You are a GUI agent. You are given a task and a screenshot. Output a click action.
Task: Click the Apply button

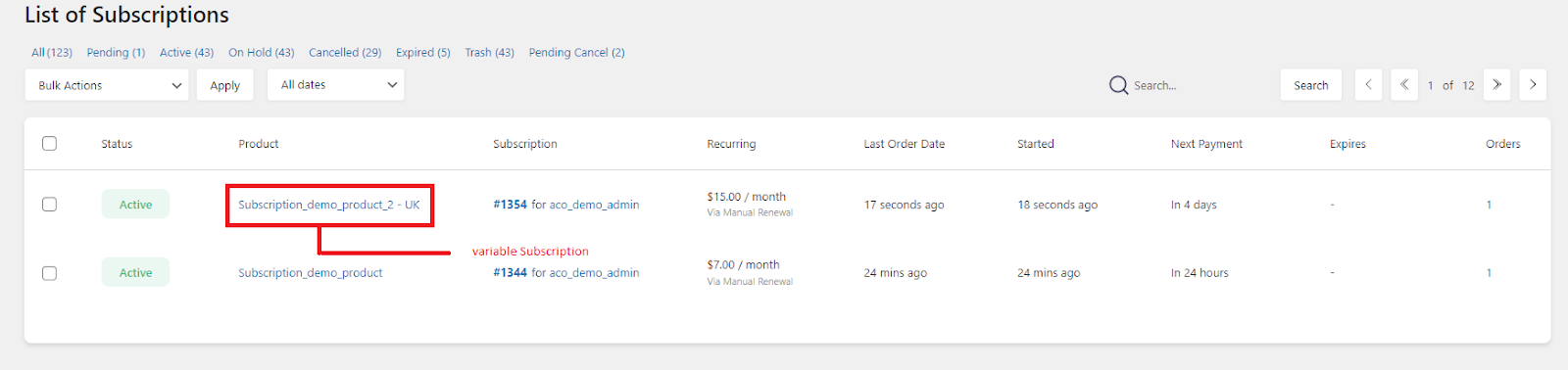224,85
